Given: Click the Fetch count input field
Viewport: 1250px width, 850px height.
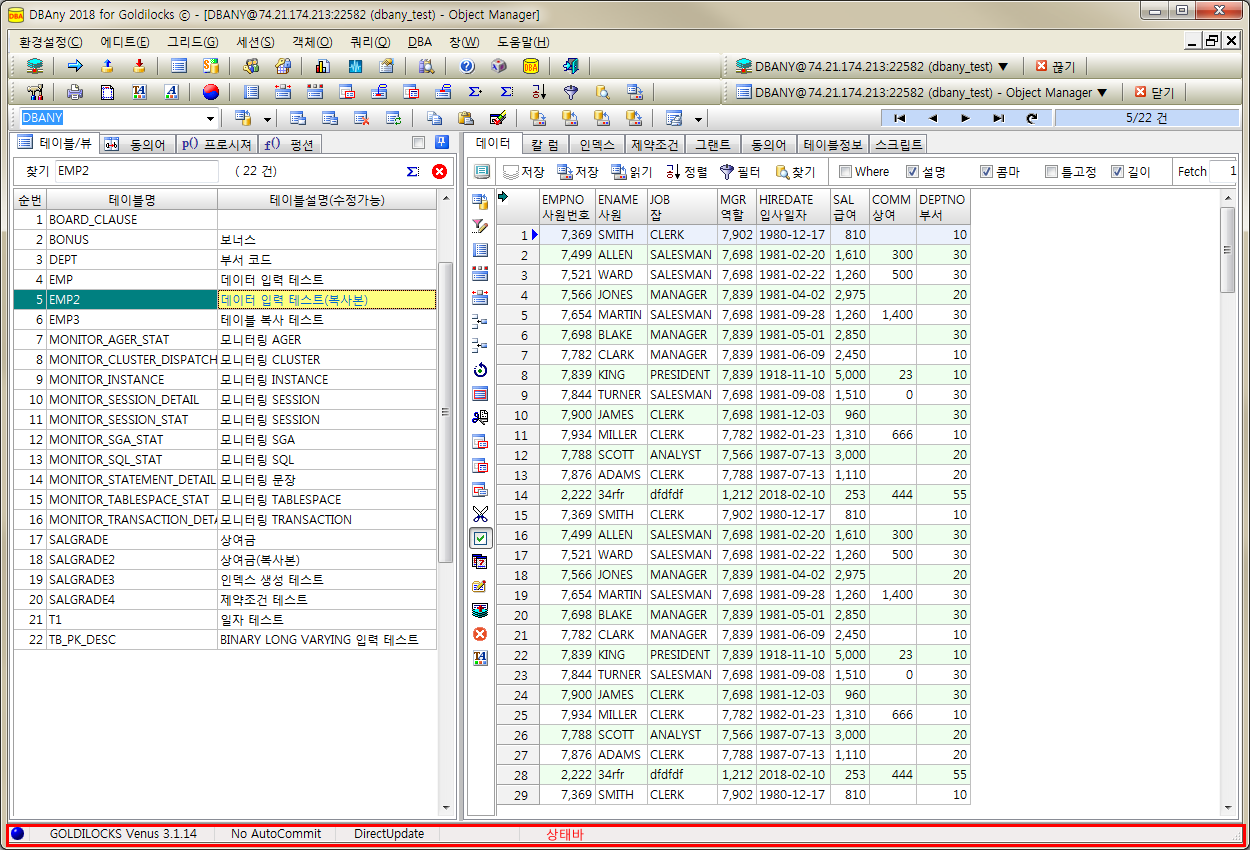Looking at the screenshot, I should tap(1224, 171).
